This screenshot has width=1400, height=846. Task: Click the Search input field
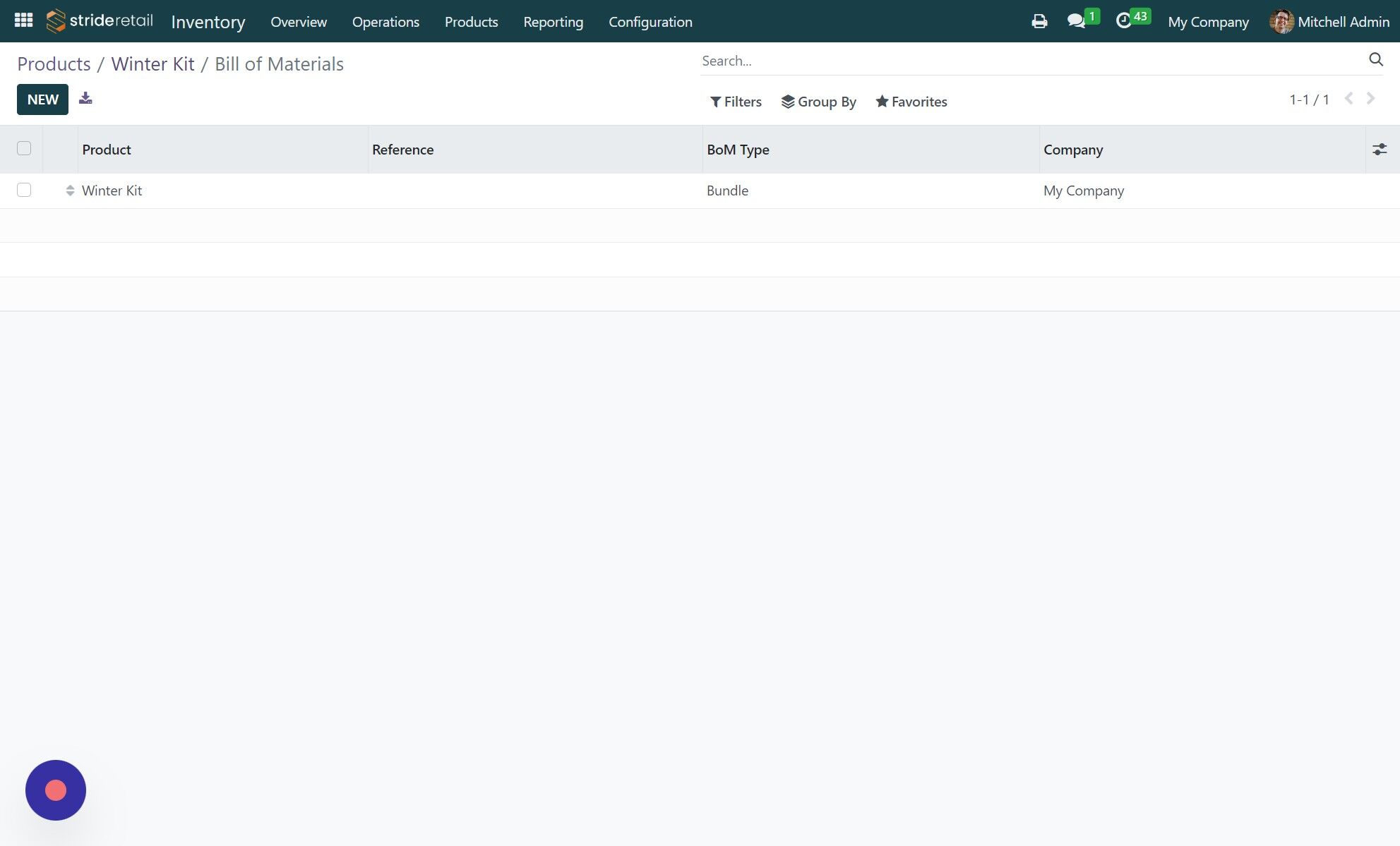click(1031, 61)
